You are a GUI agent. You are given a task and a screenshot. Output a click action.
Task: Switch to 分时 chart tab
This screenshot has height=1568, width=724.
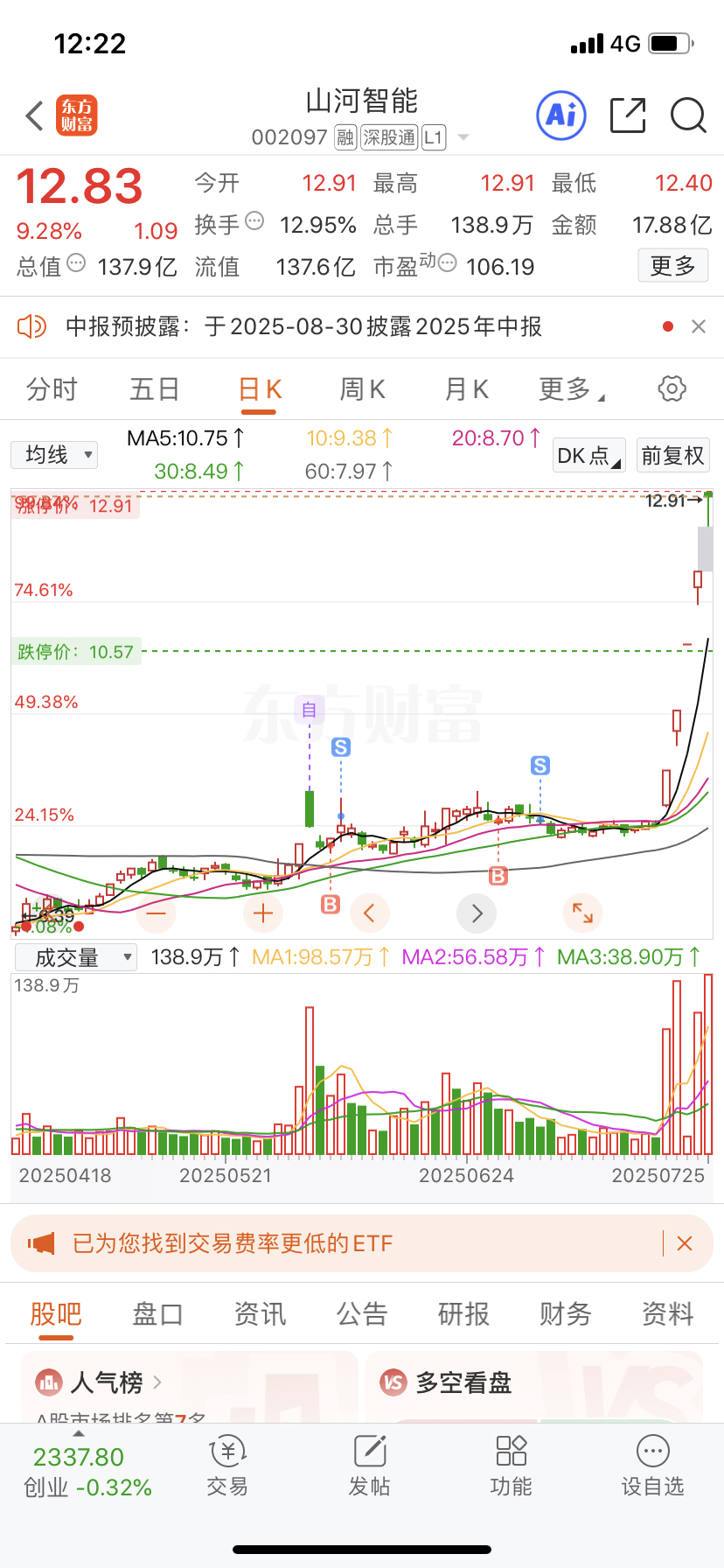click(x=52, y=389)
